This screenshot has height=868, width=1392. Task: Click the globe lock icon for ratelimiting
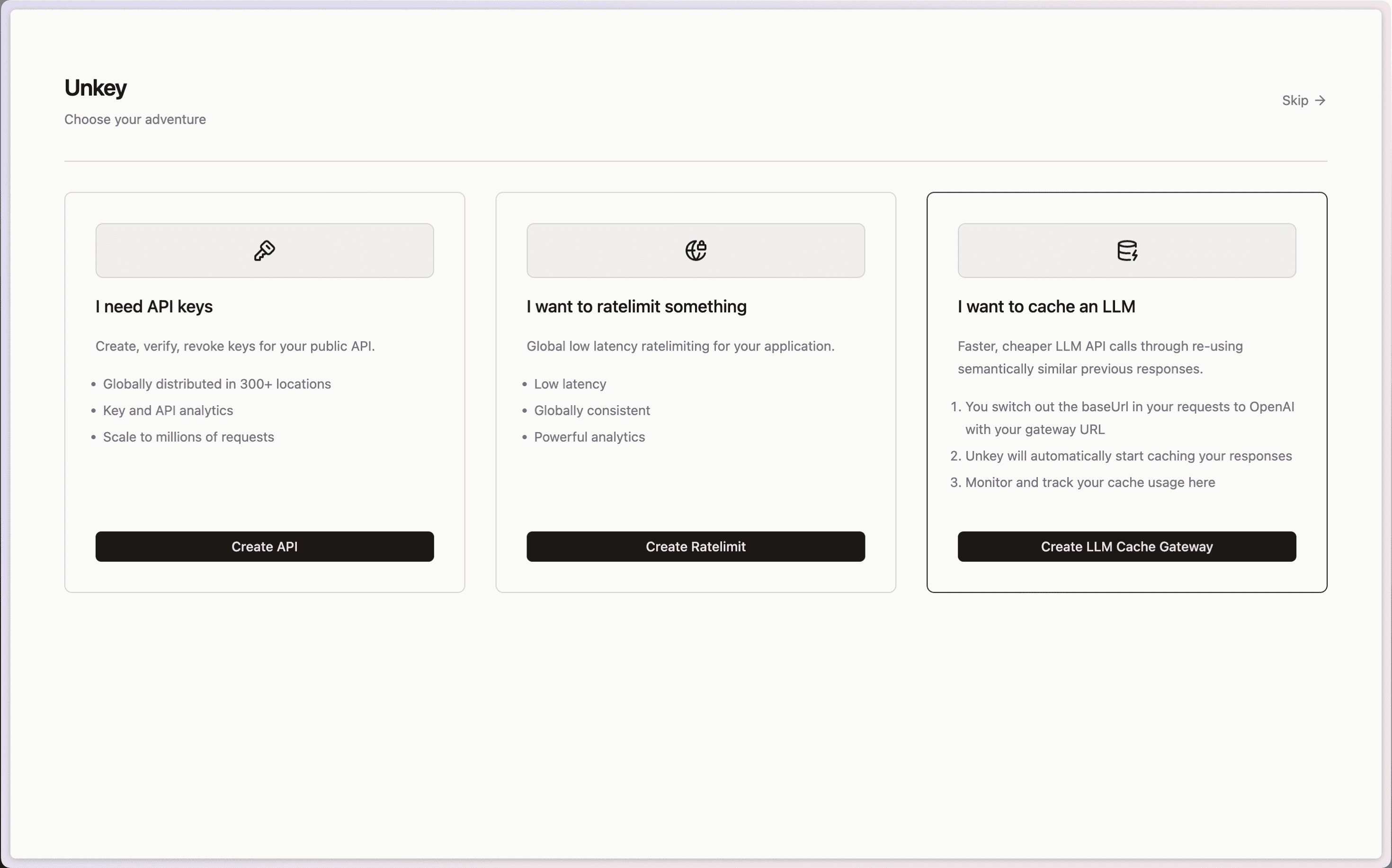696,250
